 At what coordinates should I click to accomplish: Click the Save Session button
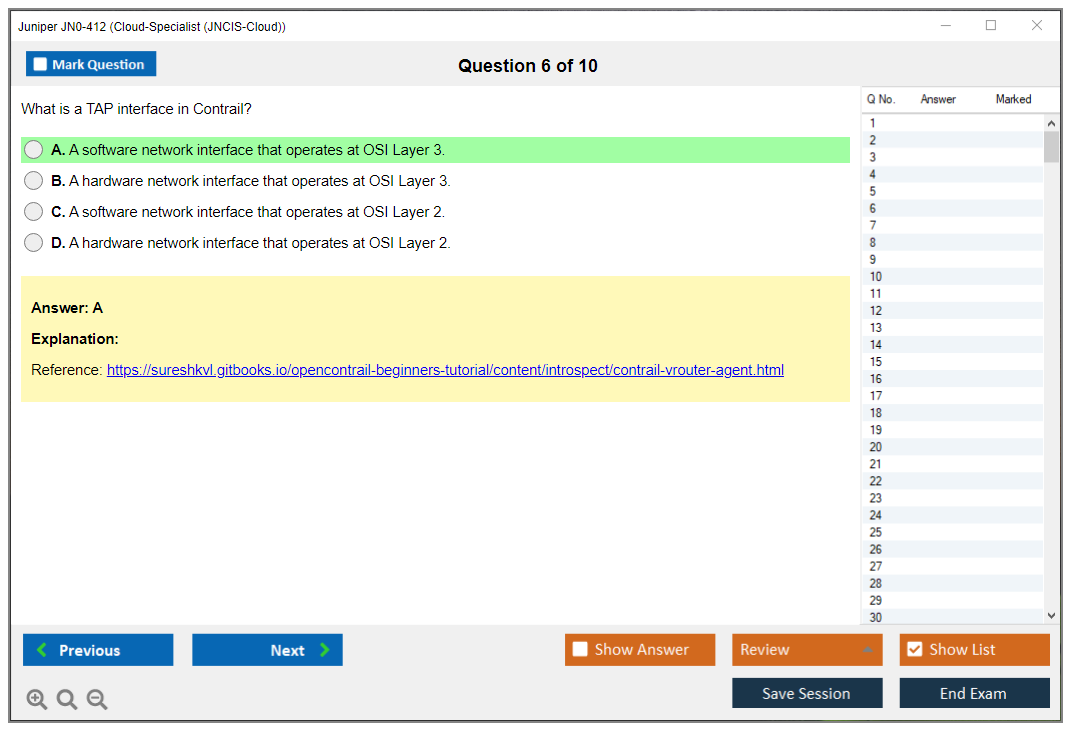(807, 693)
